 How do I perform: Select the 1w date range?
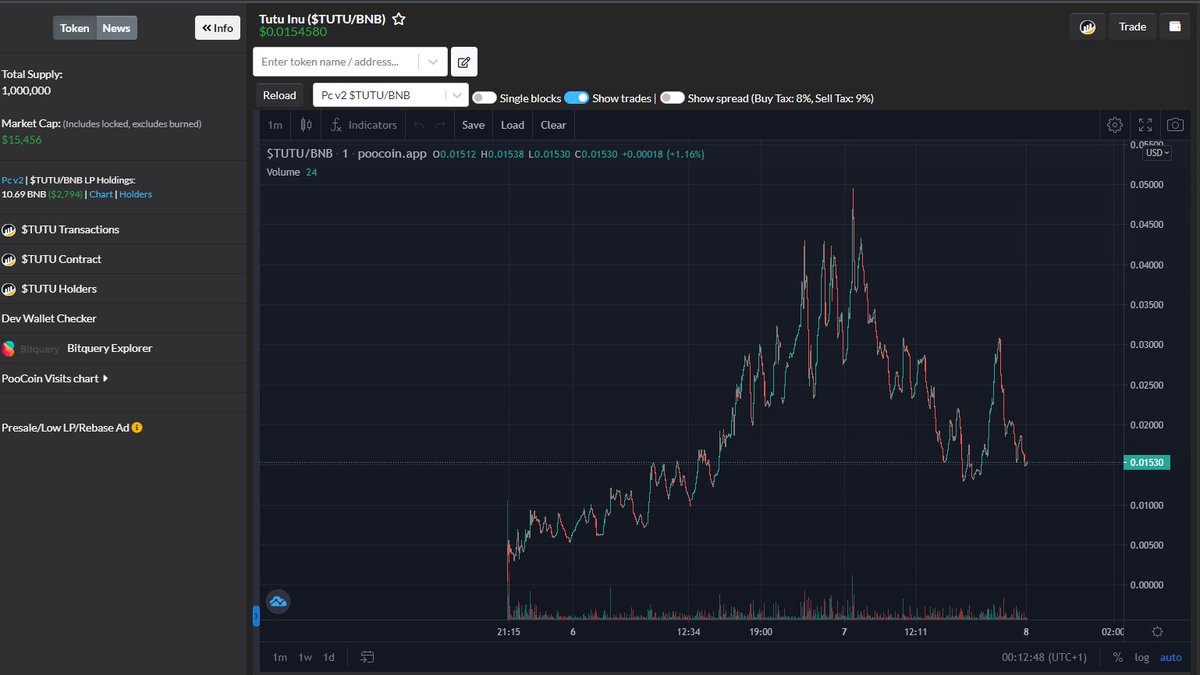click(306, 657)
